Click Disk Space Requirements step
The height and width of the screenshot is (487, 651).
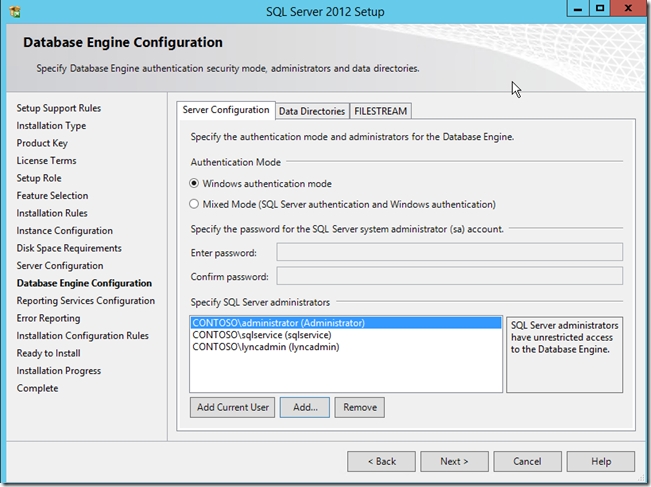pos(69,248)
